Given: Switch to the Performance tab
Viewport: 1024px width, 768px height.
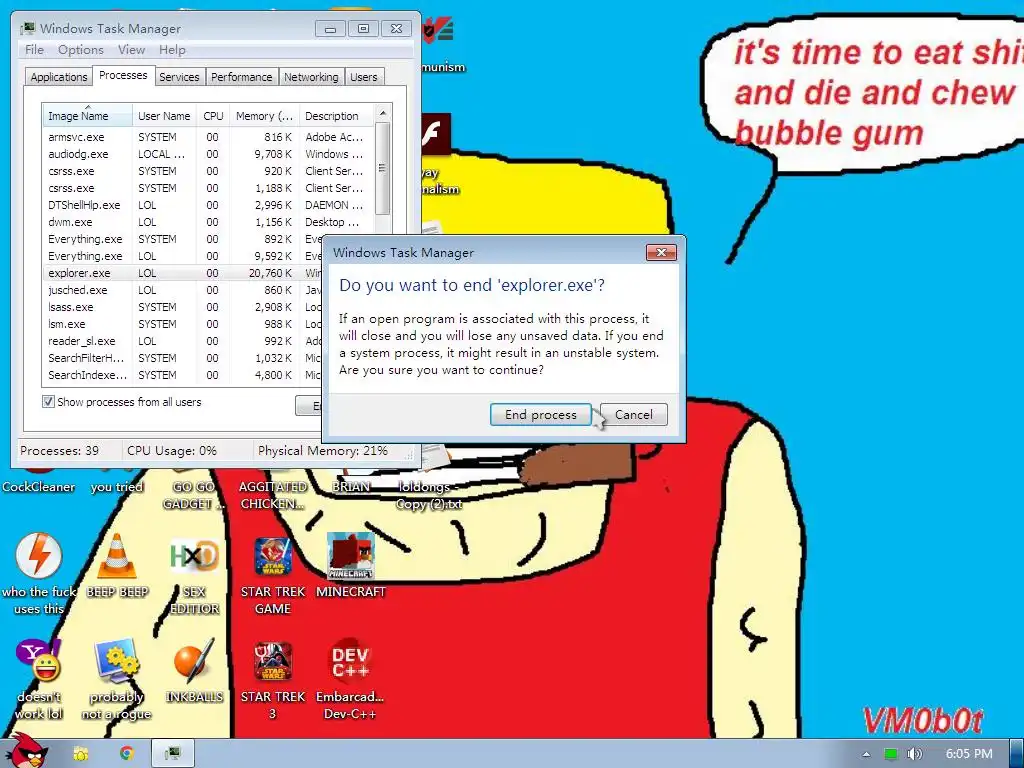Looking at the screenshot, I should click(242, 77).
